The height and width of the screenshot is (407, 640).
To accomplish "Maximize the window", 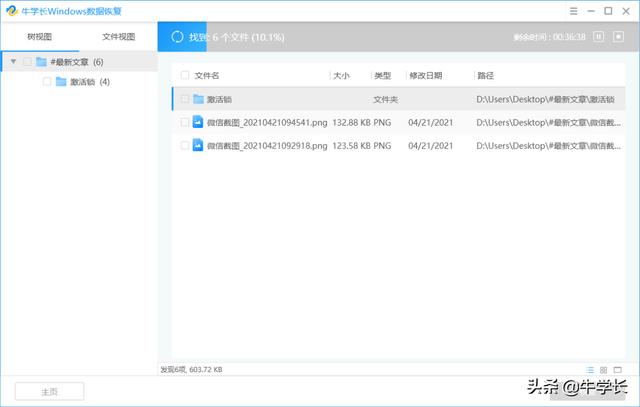I will point(608,11).
